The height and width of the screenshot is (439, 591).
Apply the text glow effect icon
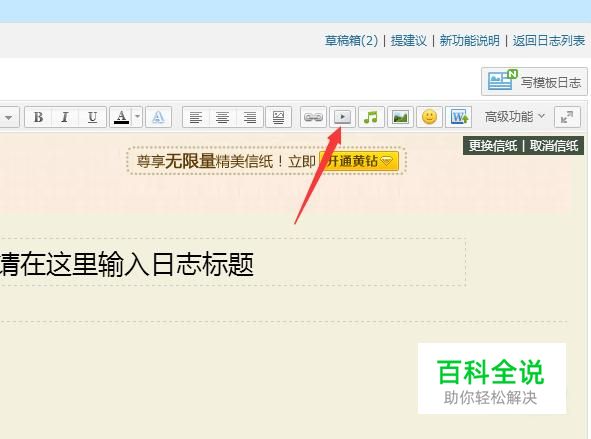click(x=158, y=117)
